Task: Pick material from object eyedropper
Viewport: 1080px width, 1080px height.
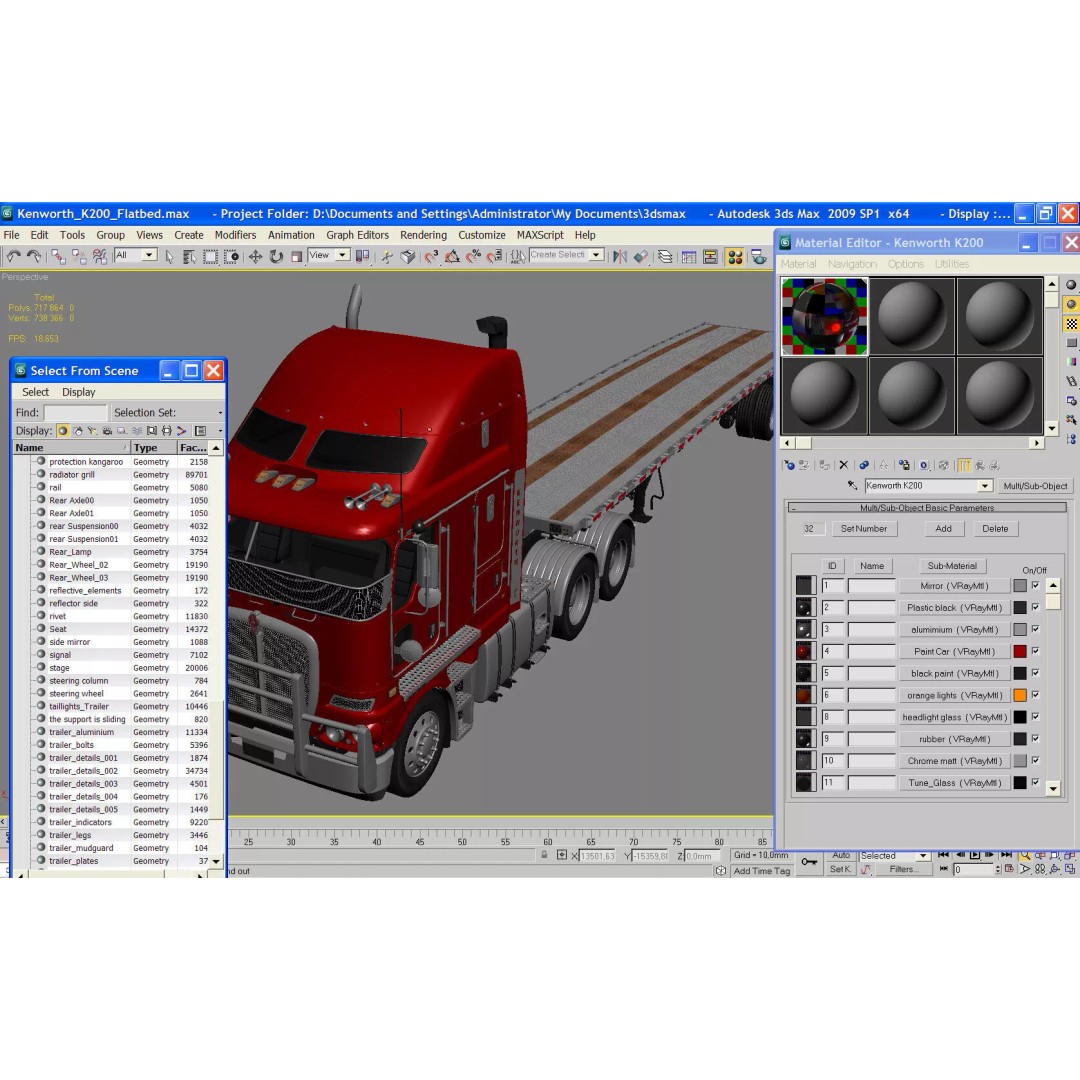Action: 853,486
